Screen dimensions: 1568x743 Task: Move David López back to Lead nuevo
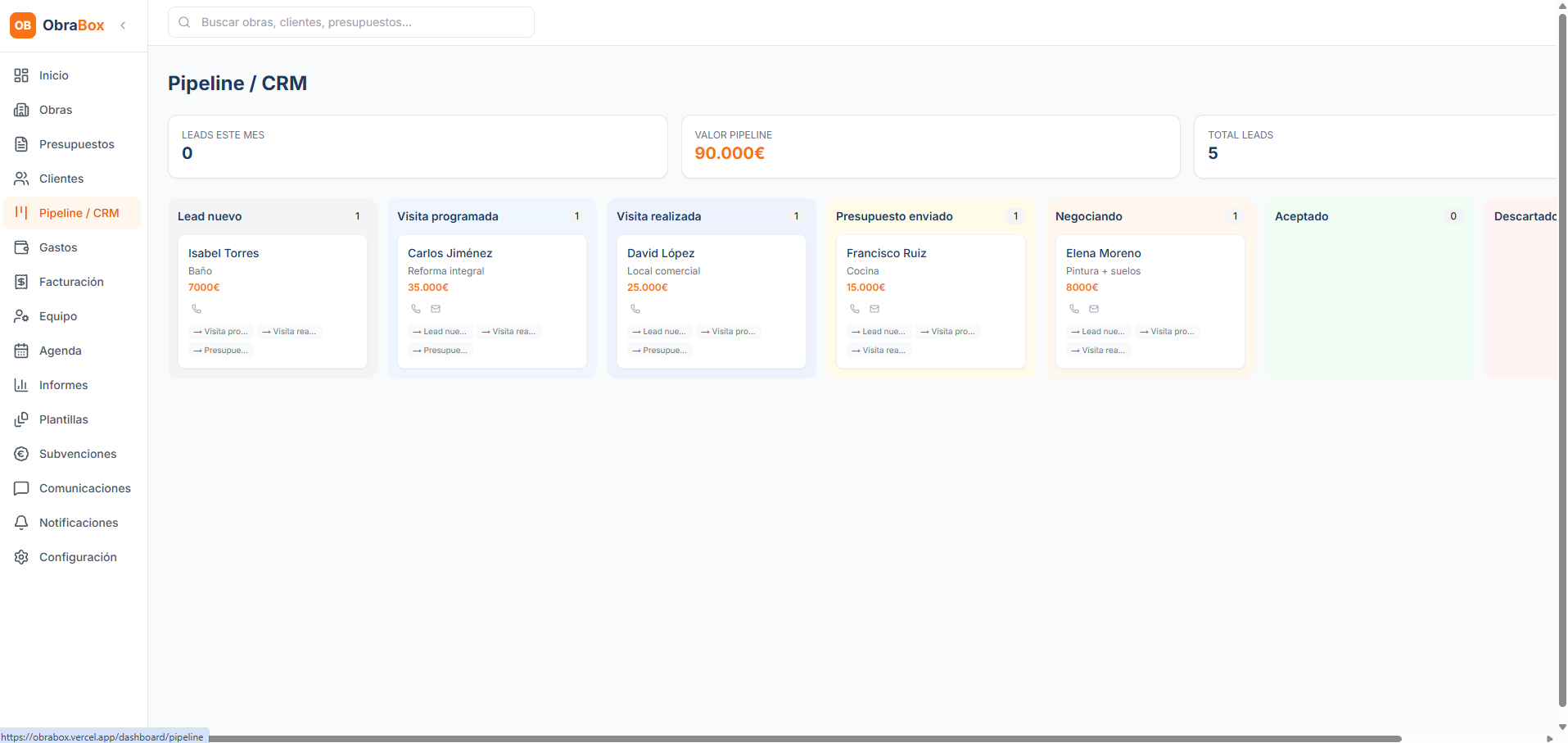[x=660, y=332]
